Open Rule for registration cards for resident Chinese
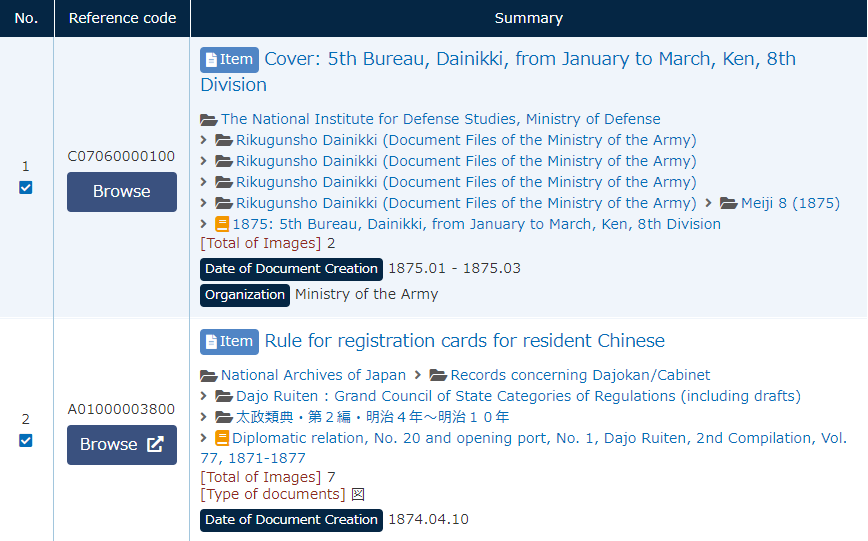 point(464,341)
